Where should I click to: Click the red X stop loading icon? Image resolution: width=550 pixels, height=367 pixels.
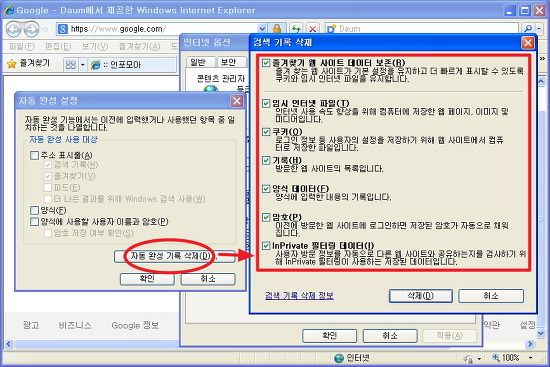click(x=313, y=29)
